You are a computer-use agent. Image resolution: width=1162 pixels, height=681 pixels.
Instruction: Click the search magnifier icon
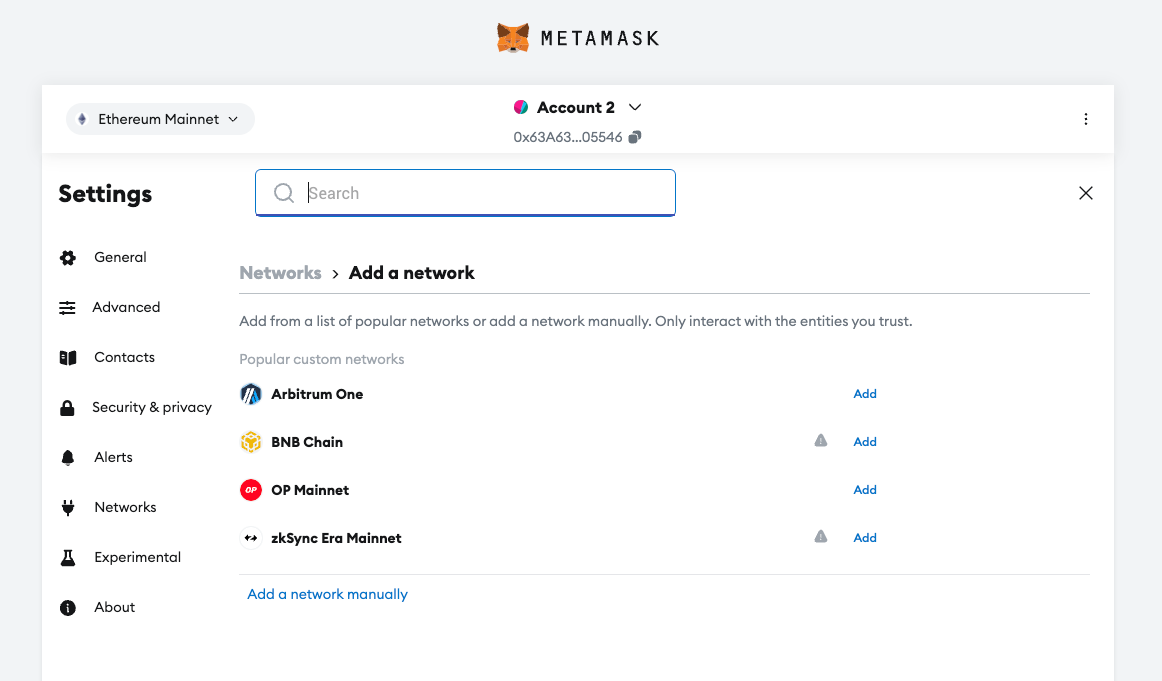click(284, 193)
